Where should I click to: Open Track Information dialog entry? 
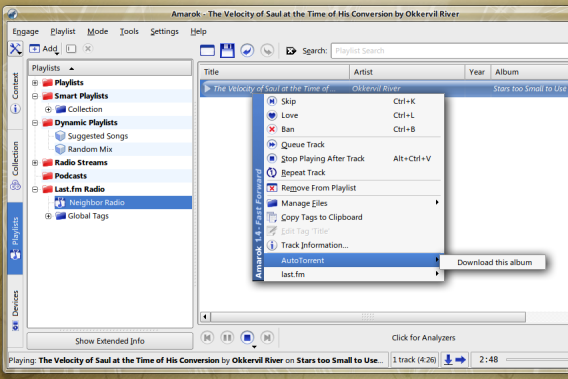tap(354, 245)
